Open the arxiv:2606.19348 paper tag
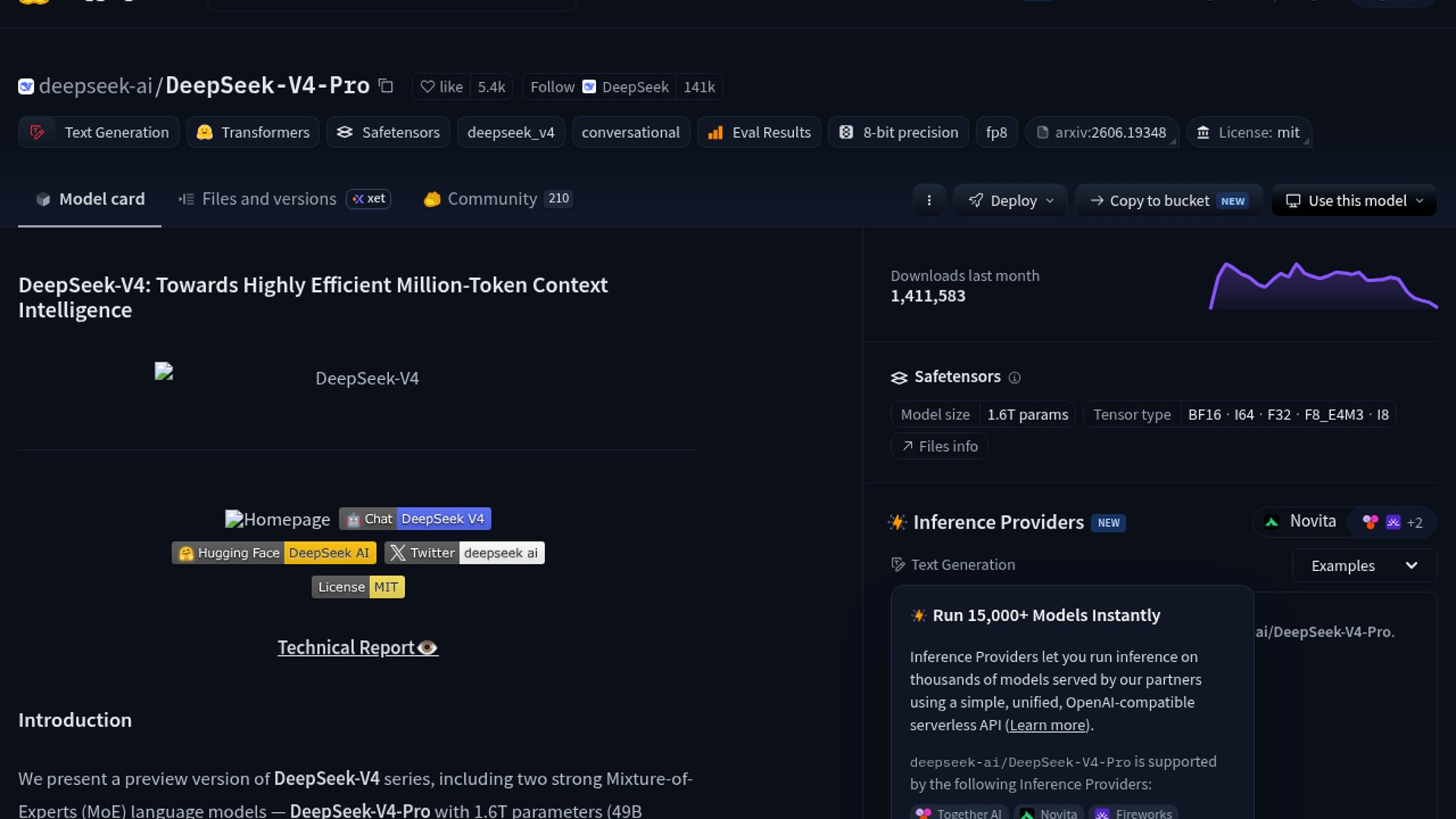The width and height of the screenshot is (1456, 819). [1102, 132]
